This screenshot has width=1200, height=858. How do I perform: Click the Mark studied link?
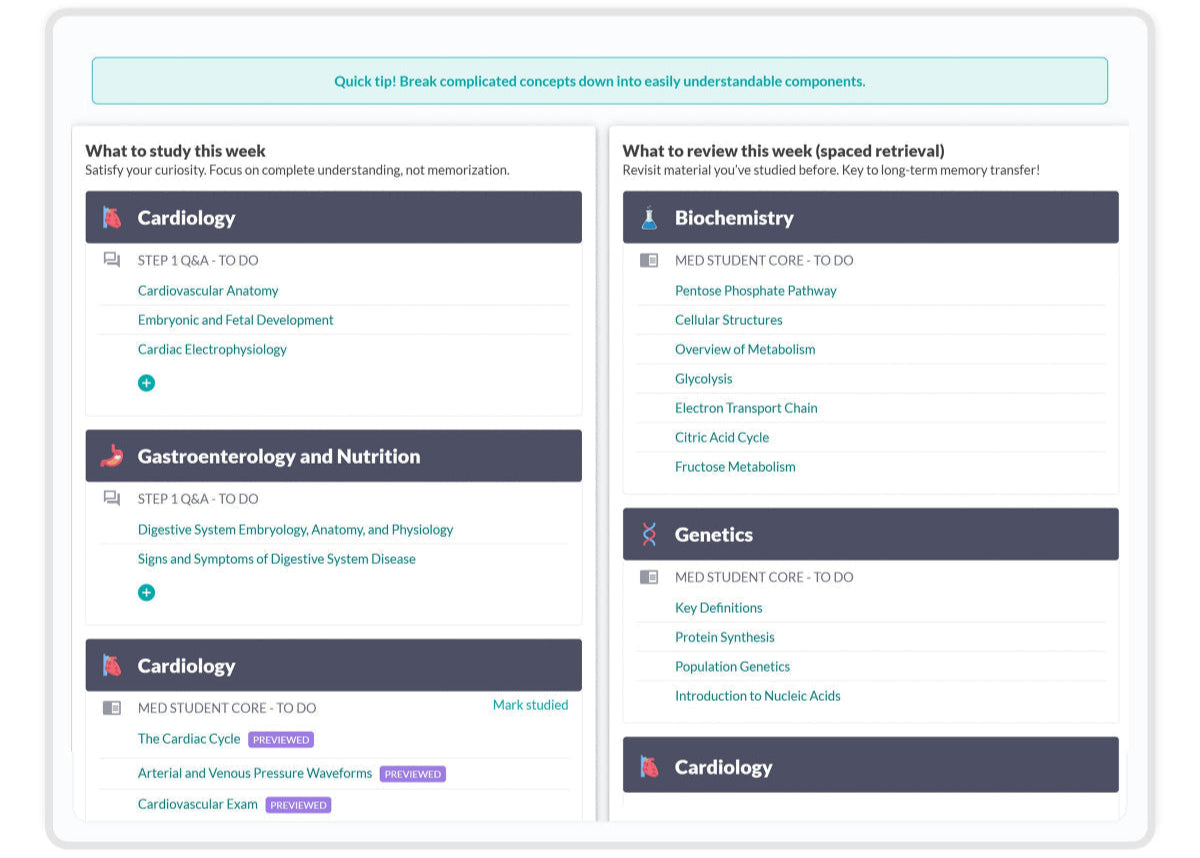[530, 705]
